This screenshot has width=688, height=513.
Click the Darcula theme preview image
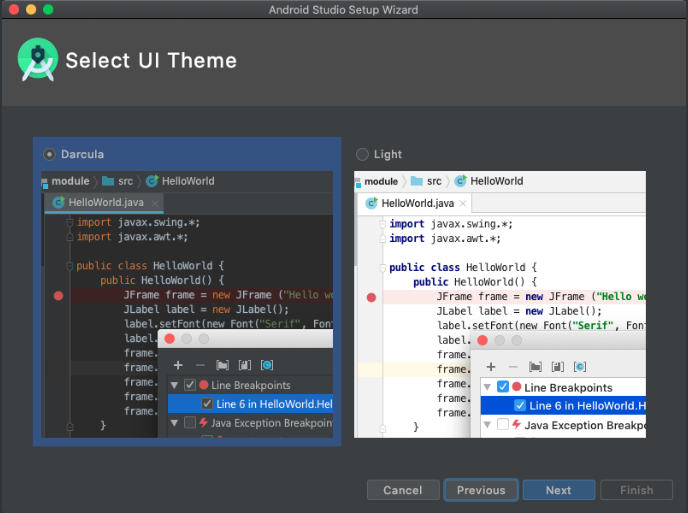[187, 304]
